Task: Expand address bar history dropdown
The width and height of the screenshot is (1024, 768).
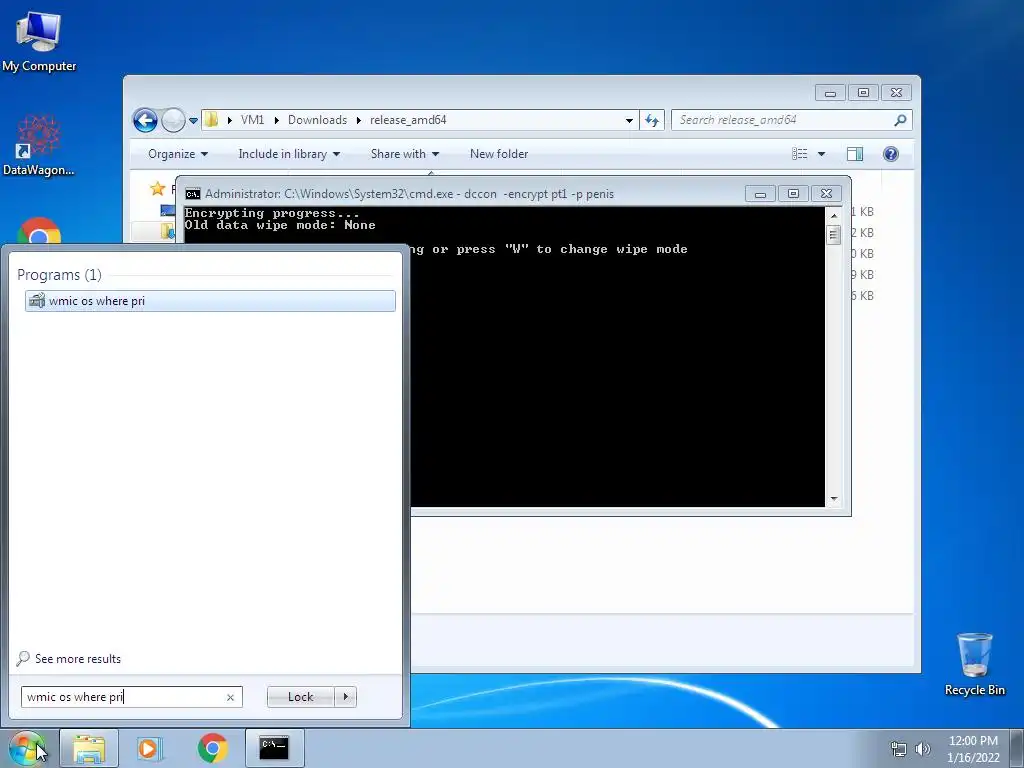Action: pos(629,120)
